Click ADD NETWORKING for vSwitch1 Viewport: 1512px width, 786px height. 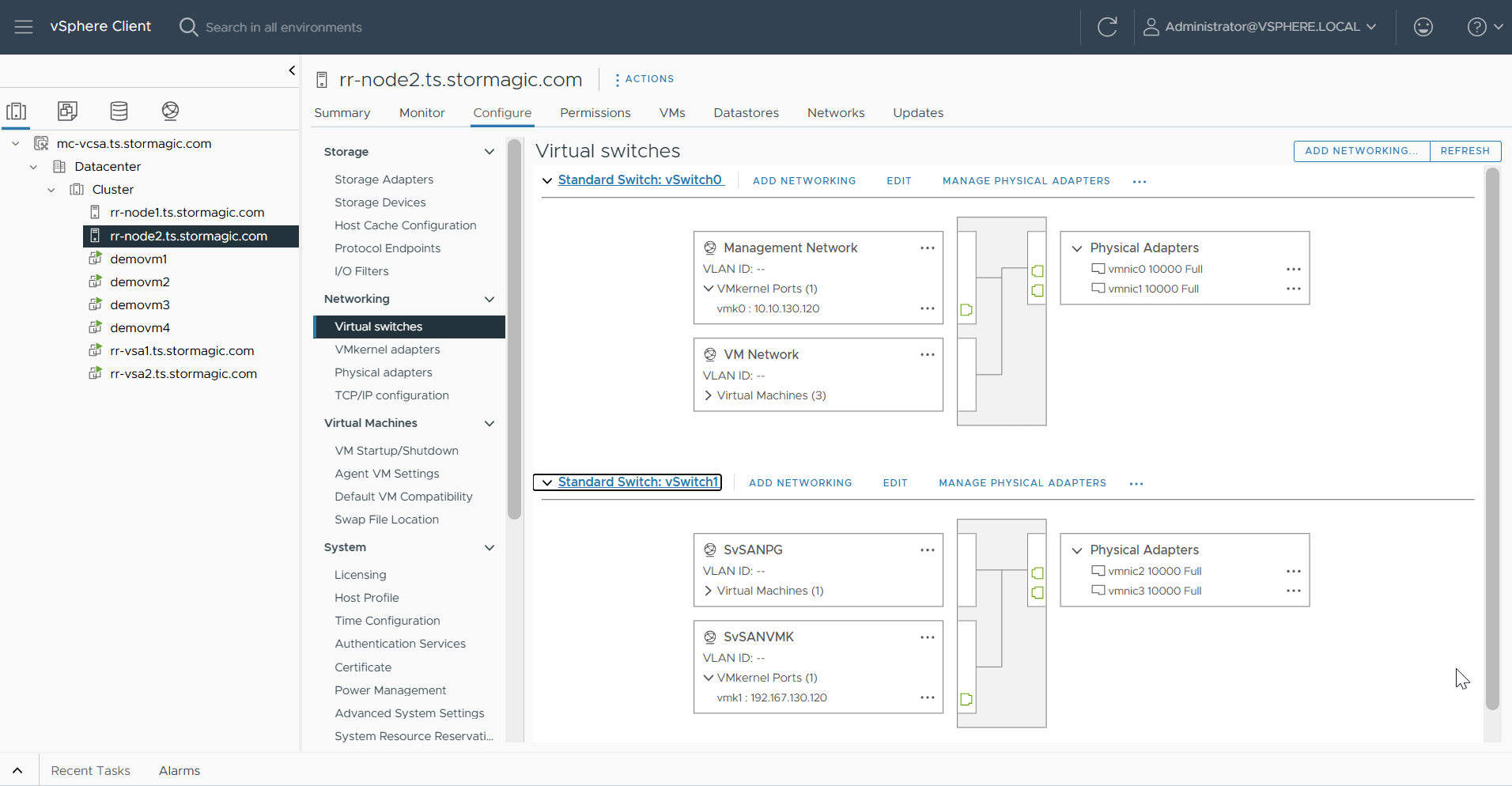800,483
